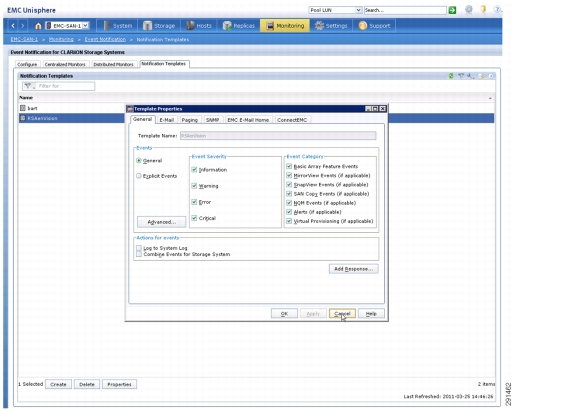Click the Home house icon

click(x=38, y=26)
